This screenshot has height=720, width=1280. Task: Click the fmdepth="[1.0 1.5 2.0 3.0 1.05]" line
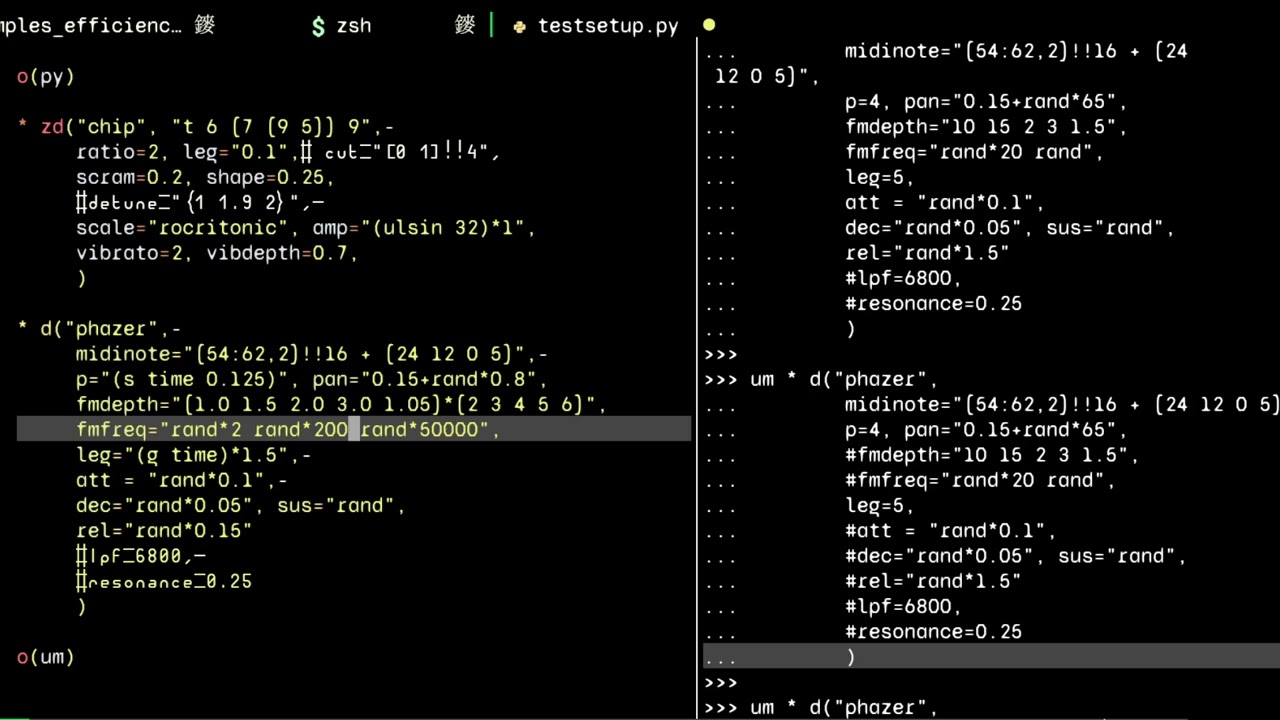[341, 405]
